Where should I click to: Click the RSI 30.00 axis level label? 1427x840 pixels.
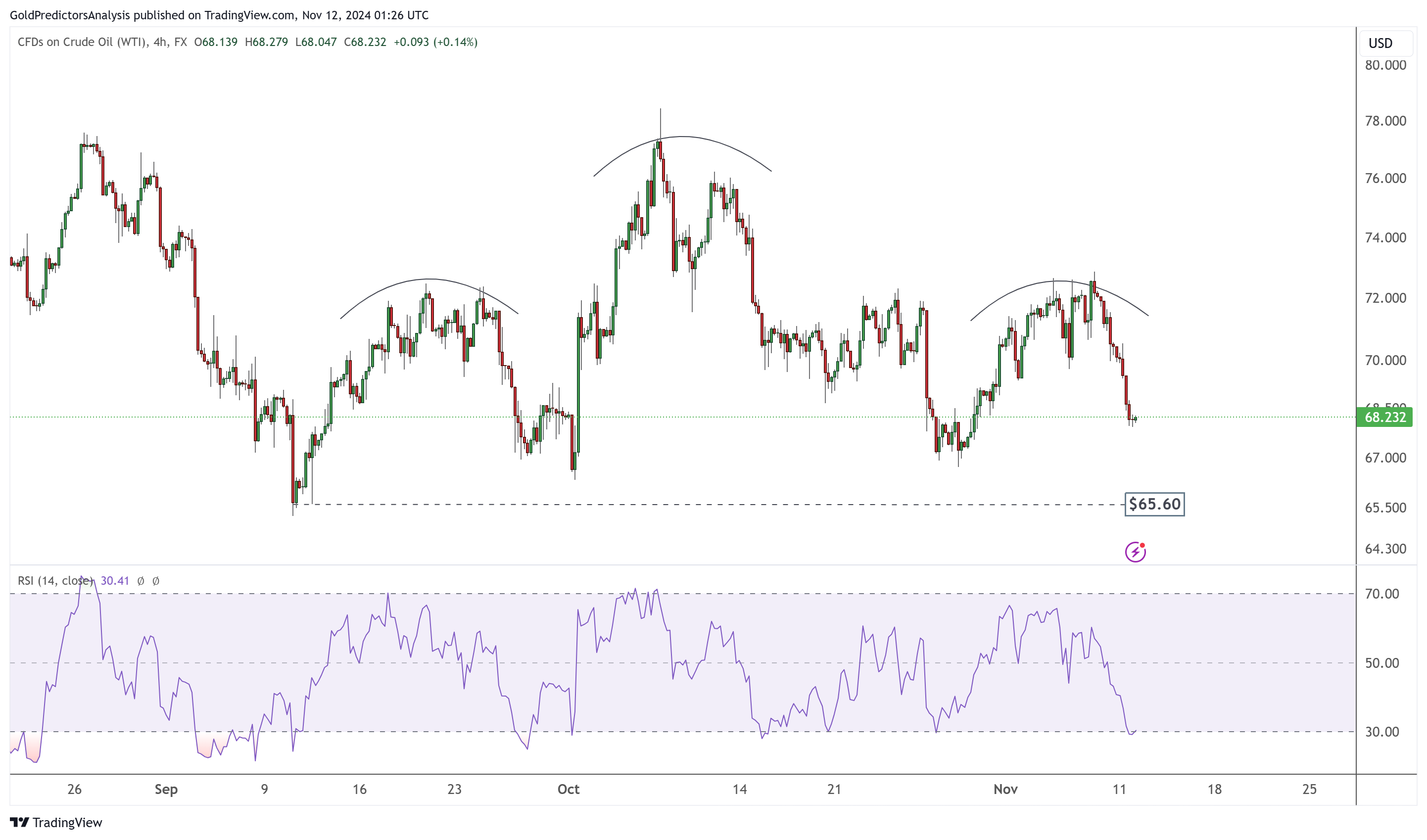tap(1381, 732)
